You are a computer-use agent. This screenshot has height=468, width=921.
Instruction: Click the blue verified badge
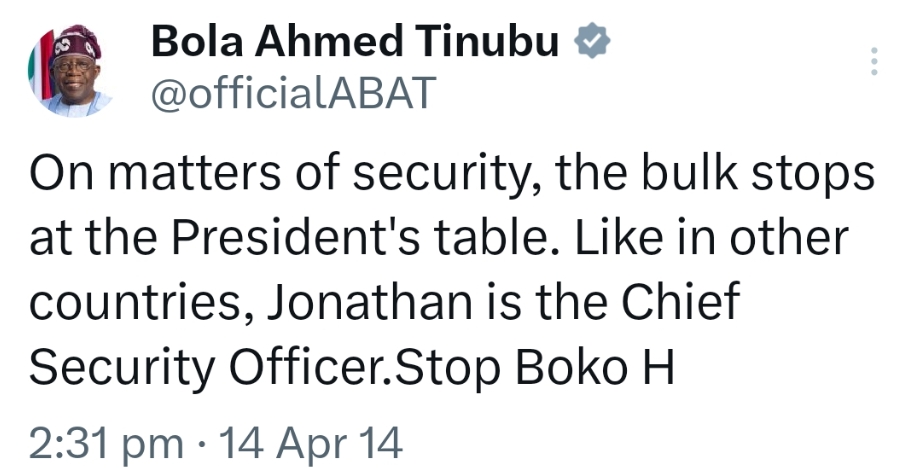click(592, 41)
